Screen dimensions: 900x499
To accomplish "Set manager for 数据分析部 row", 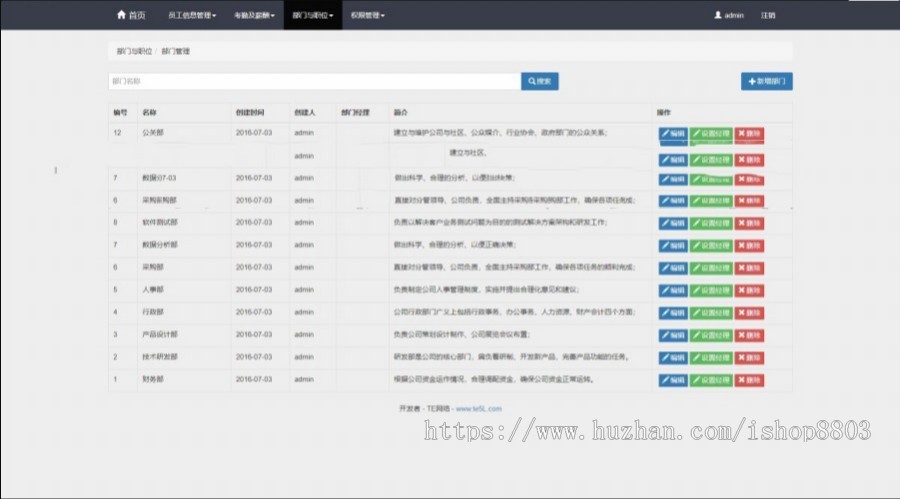I will [711, 246].
